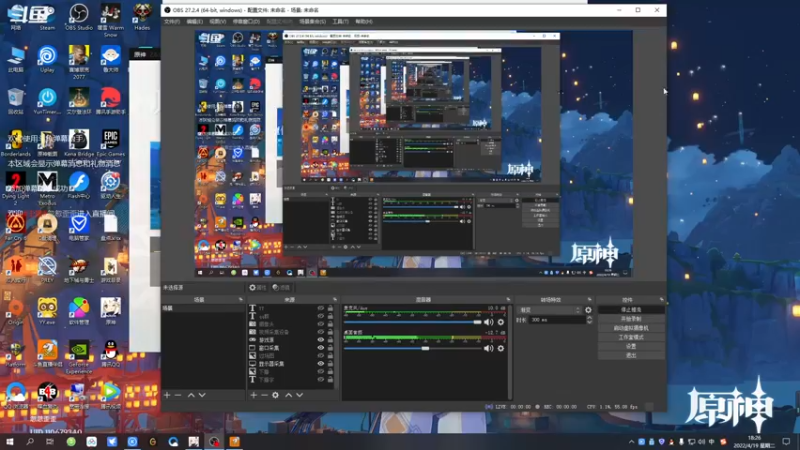This screenshot has height=450, width=800.
Task: Remove selected scene with minus icon
Action: 178,395
